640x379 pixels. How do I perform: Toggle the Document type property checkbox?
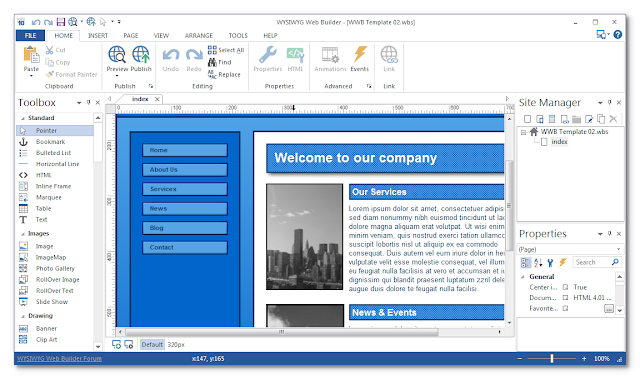[x=565, y=298]
